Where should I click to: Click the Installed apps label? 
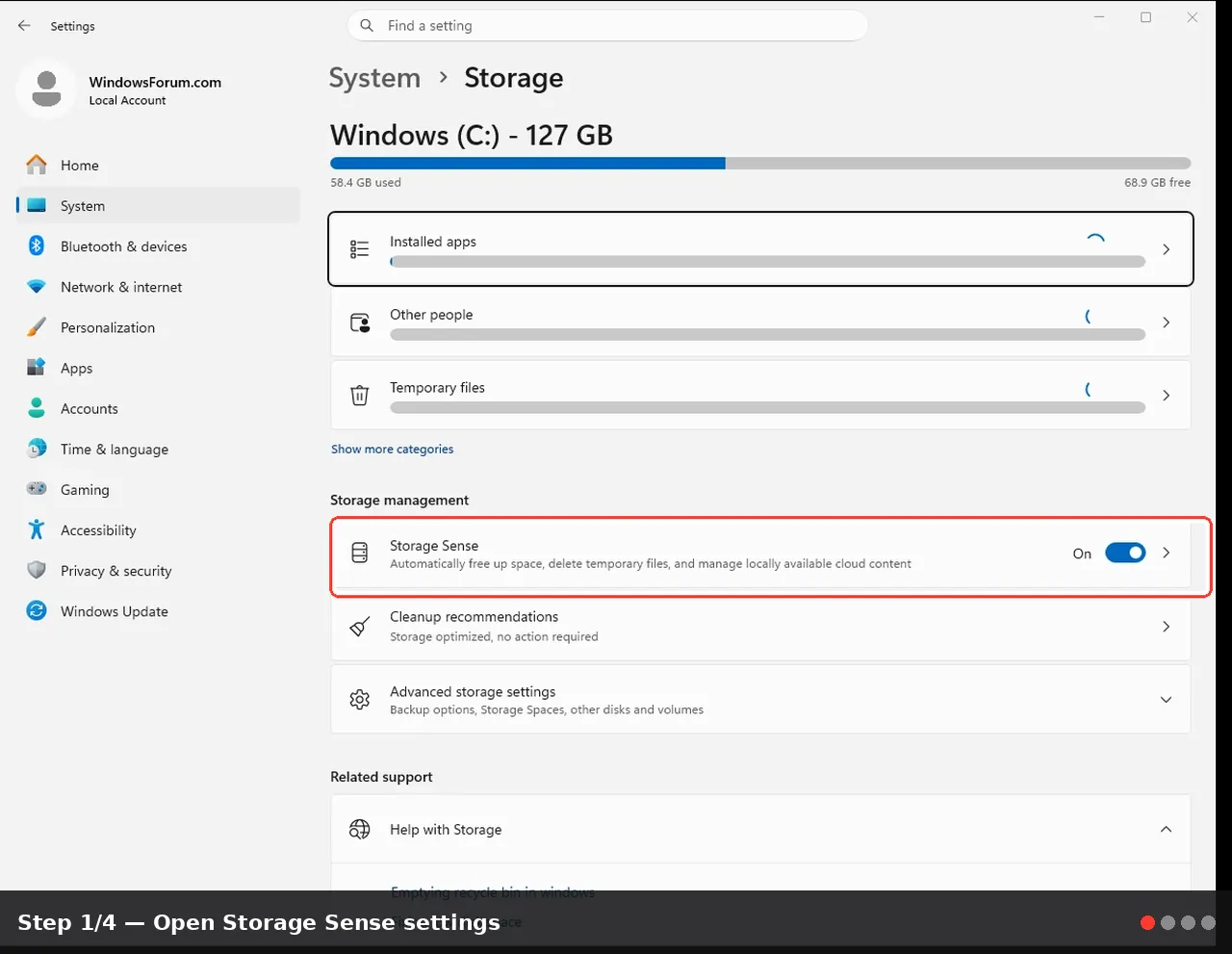433,242
